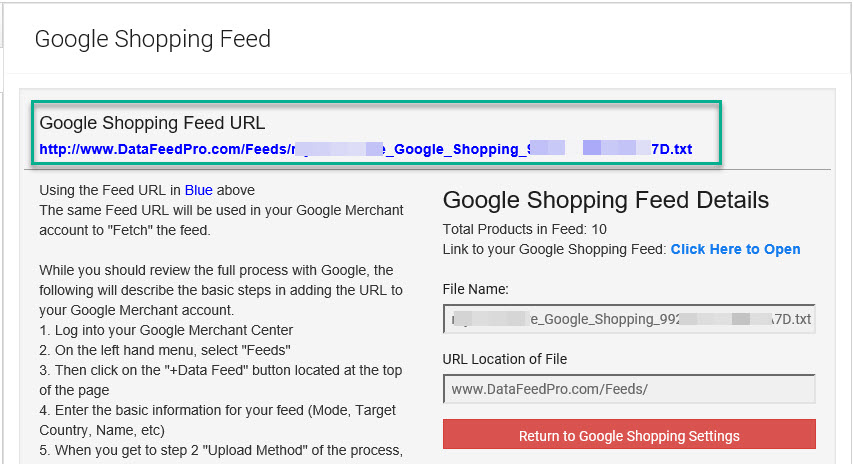Focus the URL Location of File field
Screen dimensions: 853x464
tap(628, 388)
